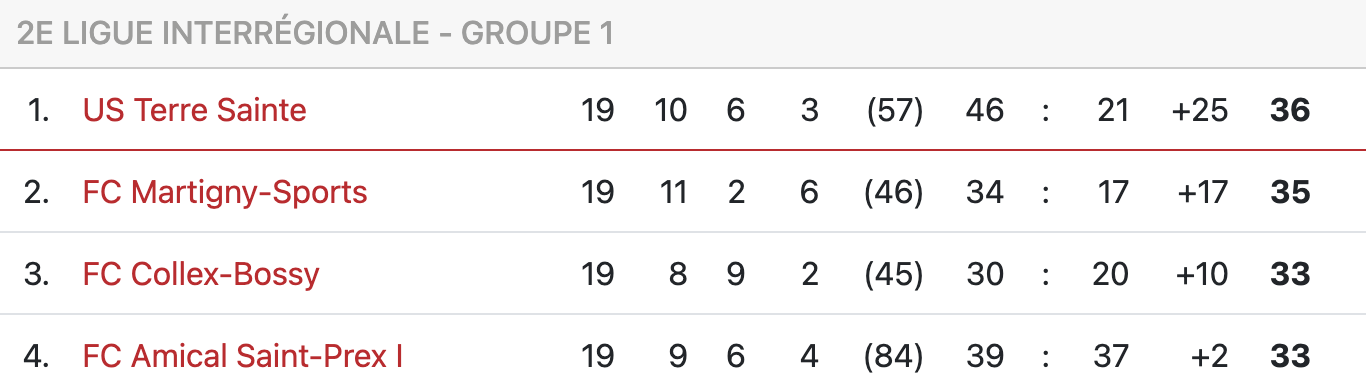Click the +10 goal difference value
Screen dimensions: 1366x392
click(x=1200, y=273)
